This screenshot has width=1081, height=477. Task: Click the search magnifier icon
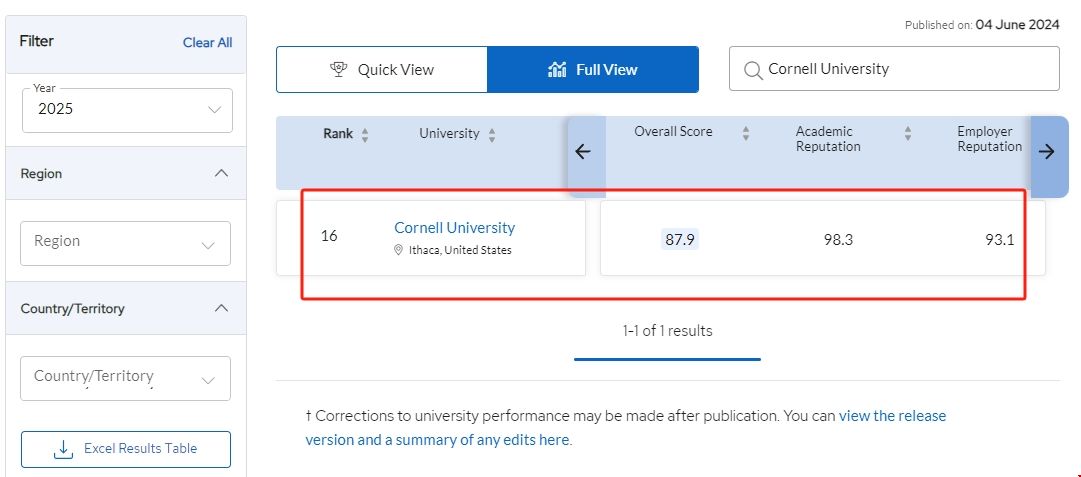point(752,69)
